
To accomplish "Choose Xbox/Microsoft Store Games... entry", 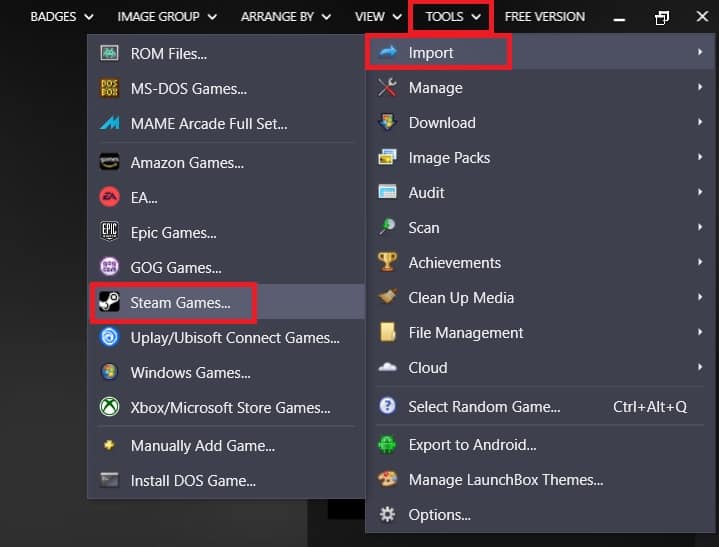I will point(227,407).
